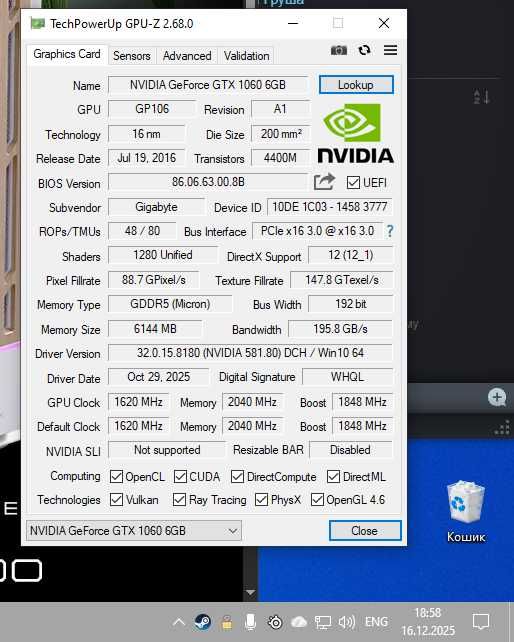
Task: Click the microphone tray icon
Action: click(x=250, y=622)
